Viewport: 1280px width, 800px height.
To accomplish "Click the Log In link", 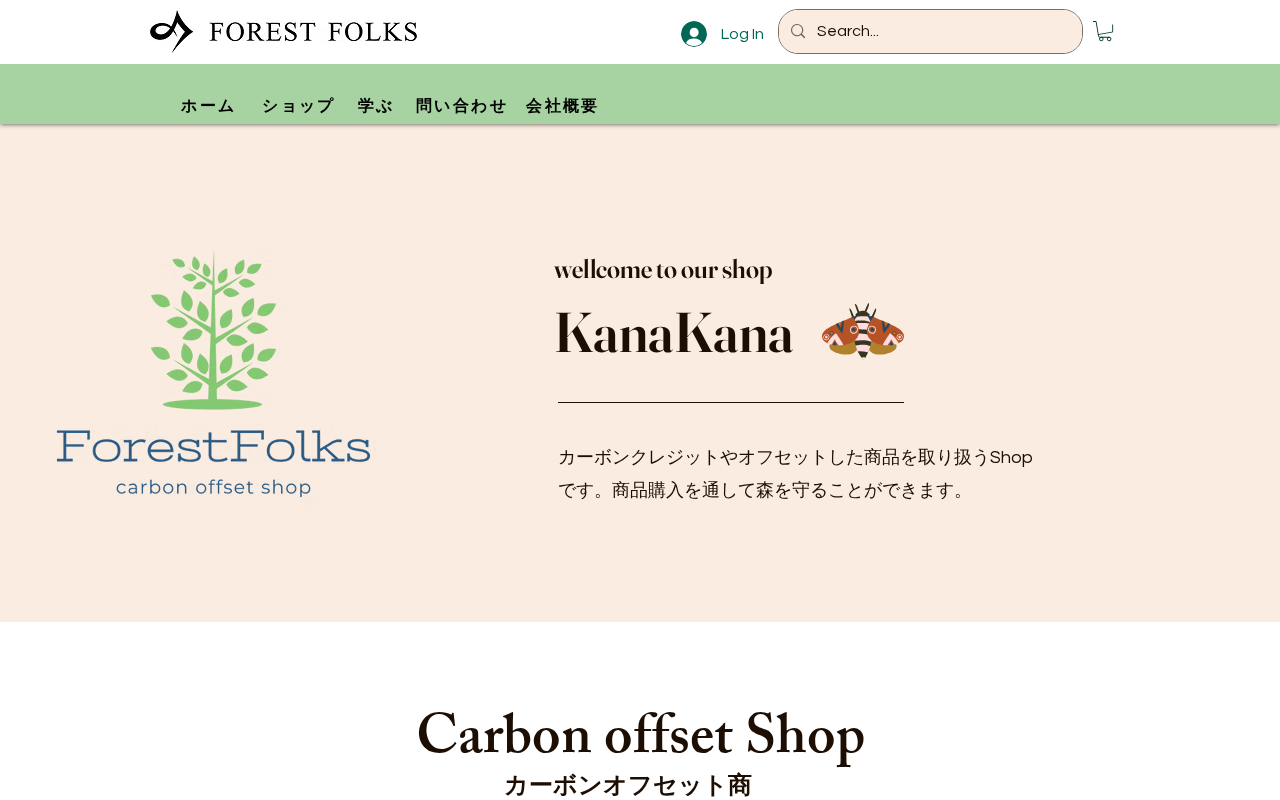I will [742, 34].
